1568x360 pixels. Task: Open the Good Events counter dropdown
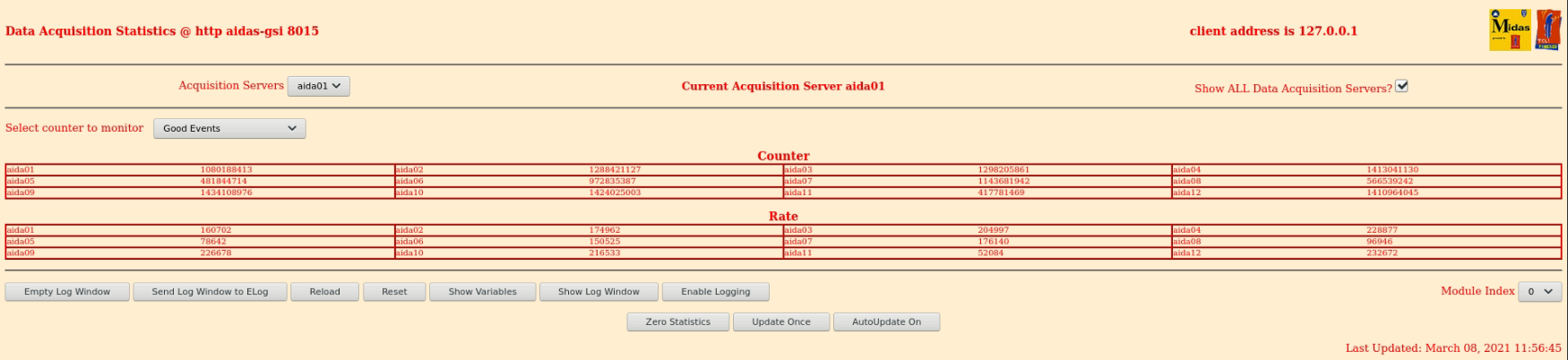[229, 128]
